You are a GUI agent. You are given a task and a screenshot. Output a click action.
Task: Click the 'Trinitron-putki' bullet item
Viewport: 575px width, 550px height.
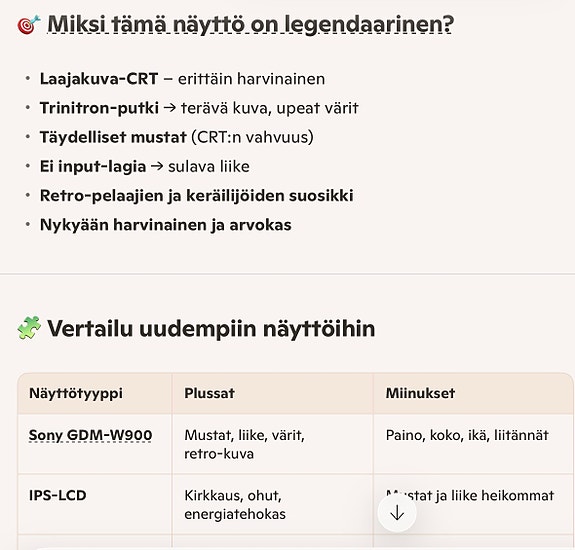(x=199, y=108)
